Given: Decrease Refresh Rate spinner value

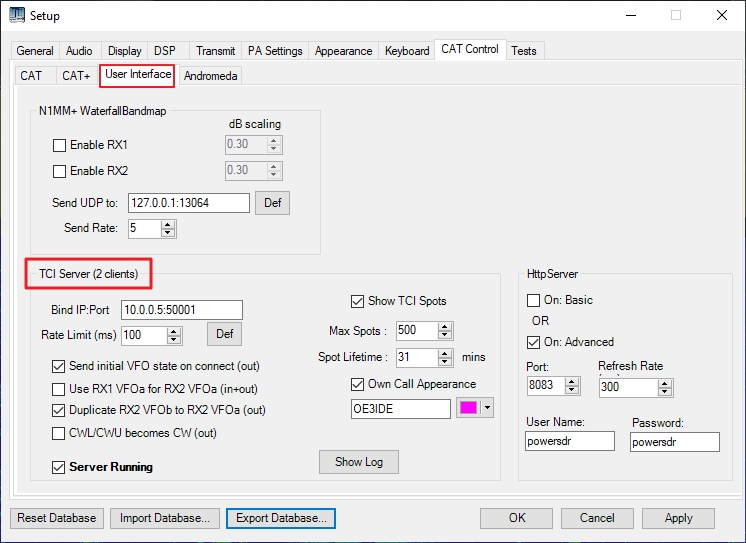Looking at the screenshot, I should point(657,390).
